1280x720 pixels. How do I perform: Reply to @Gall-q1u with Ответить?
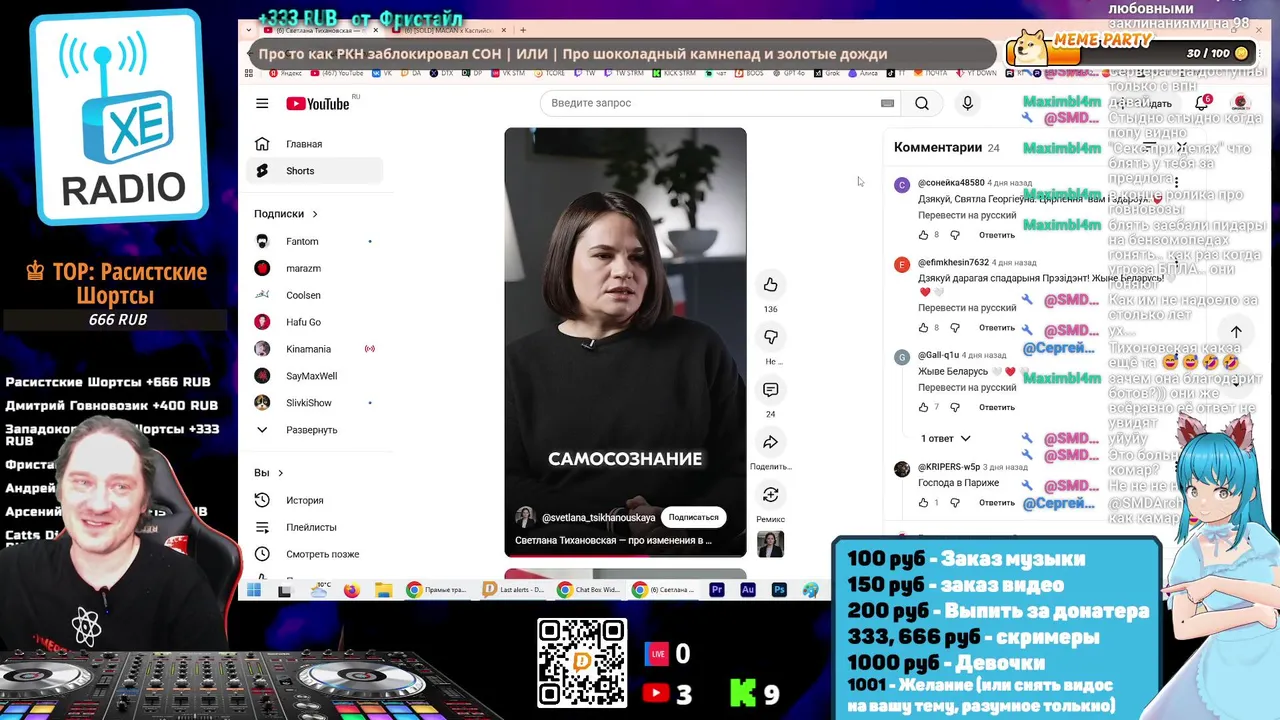997,407
